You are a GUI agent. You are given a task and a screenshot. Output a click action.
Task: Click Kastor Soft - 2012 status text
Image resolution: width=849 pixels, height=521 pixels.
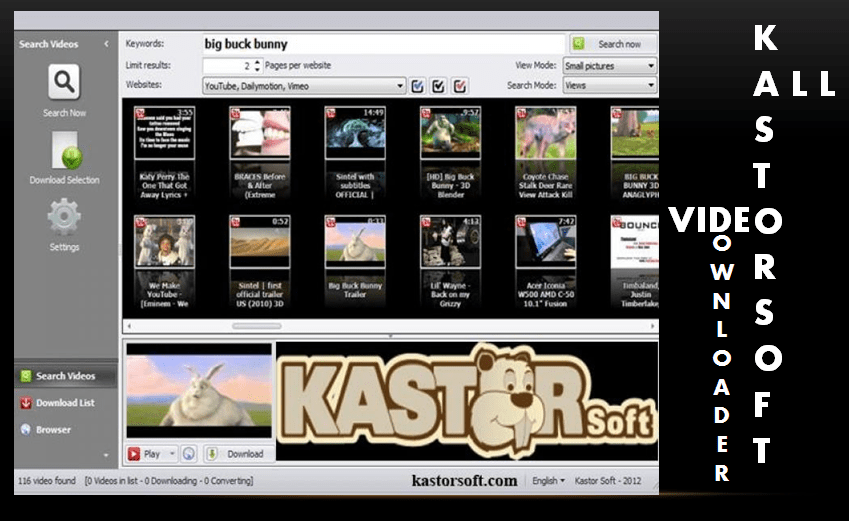[x=608, y=481]
